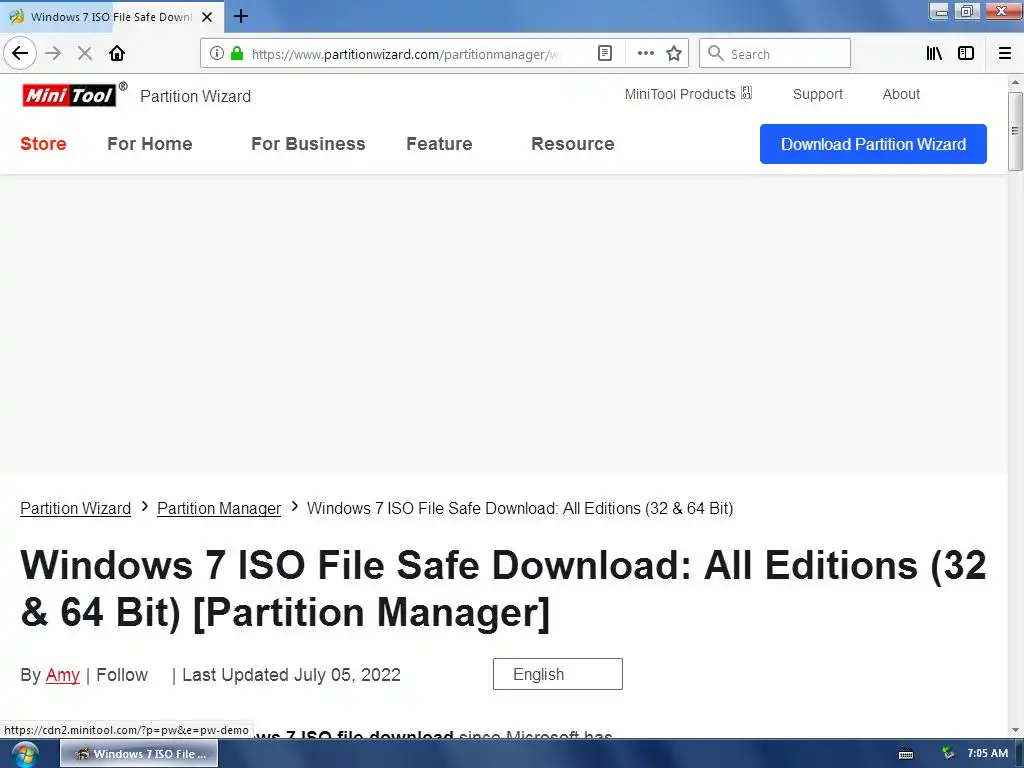The height and width of the screenshot is (768, 1024).
Task: Click the Support link
Action: pyautogui.click(x=818, y=94)
